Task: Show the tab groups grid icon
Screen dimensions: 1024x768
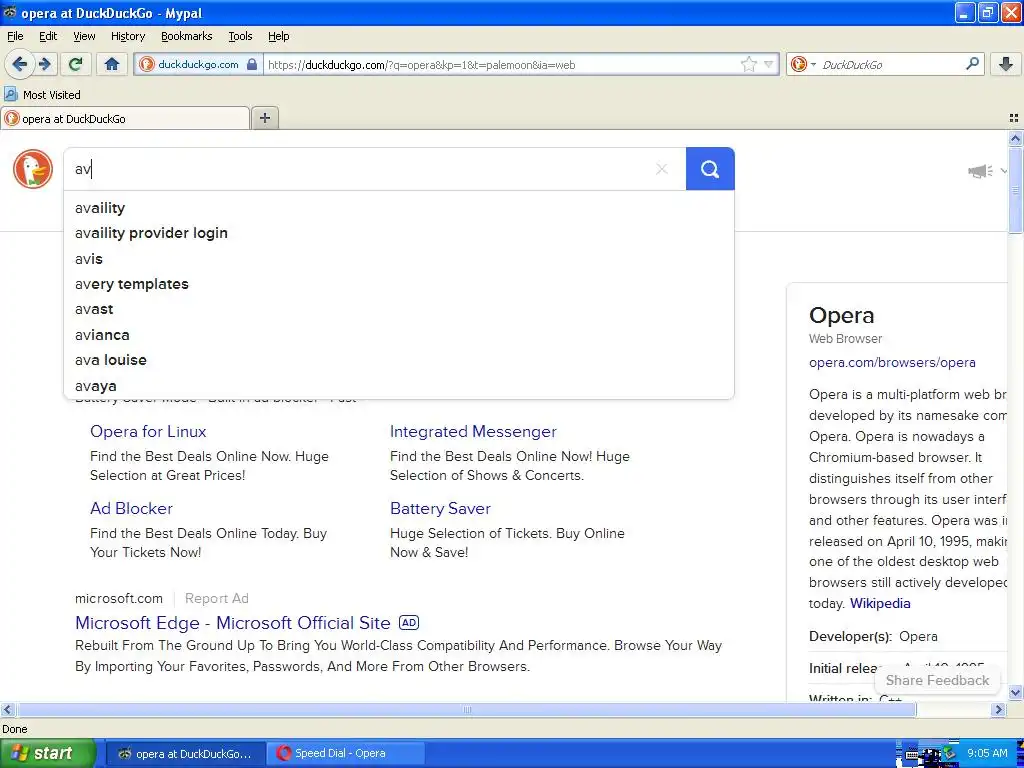Action: click(1014, 118)
